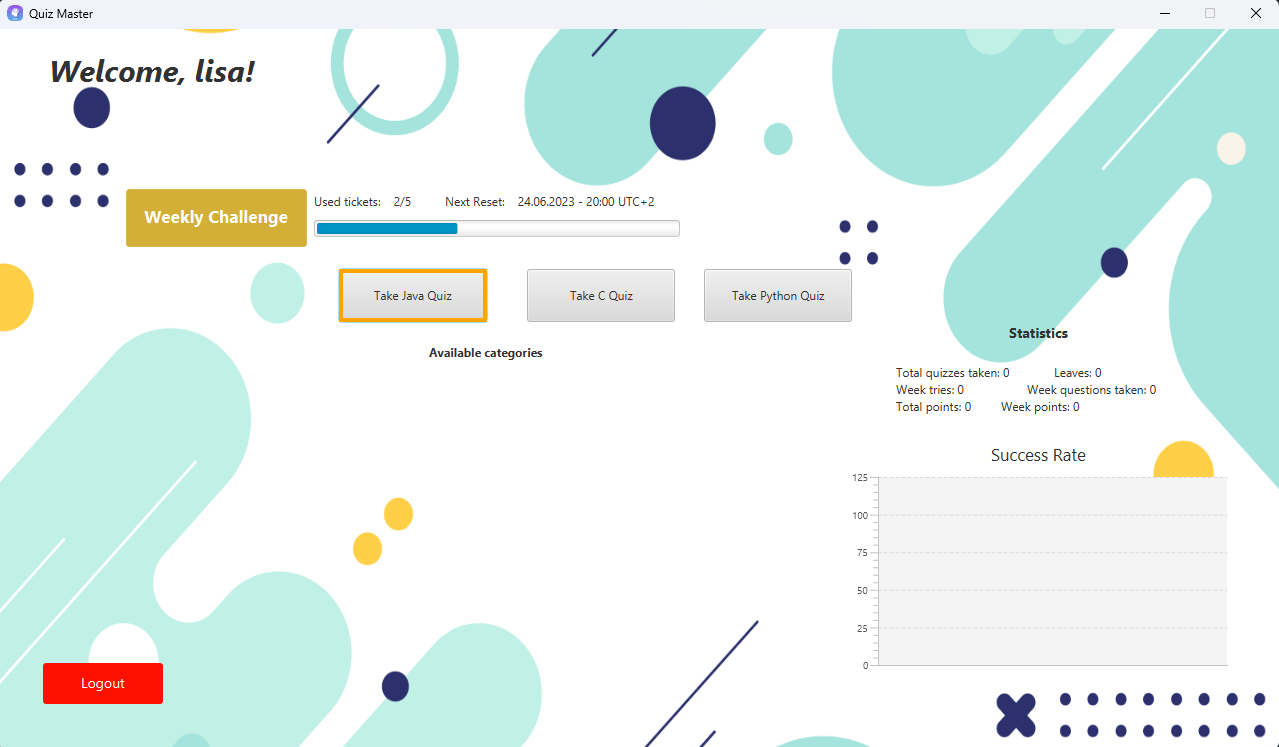Click the Next Reset date text
This screenshot has height=747, width=1279.
point(586,202)
